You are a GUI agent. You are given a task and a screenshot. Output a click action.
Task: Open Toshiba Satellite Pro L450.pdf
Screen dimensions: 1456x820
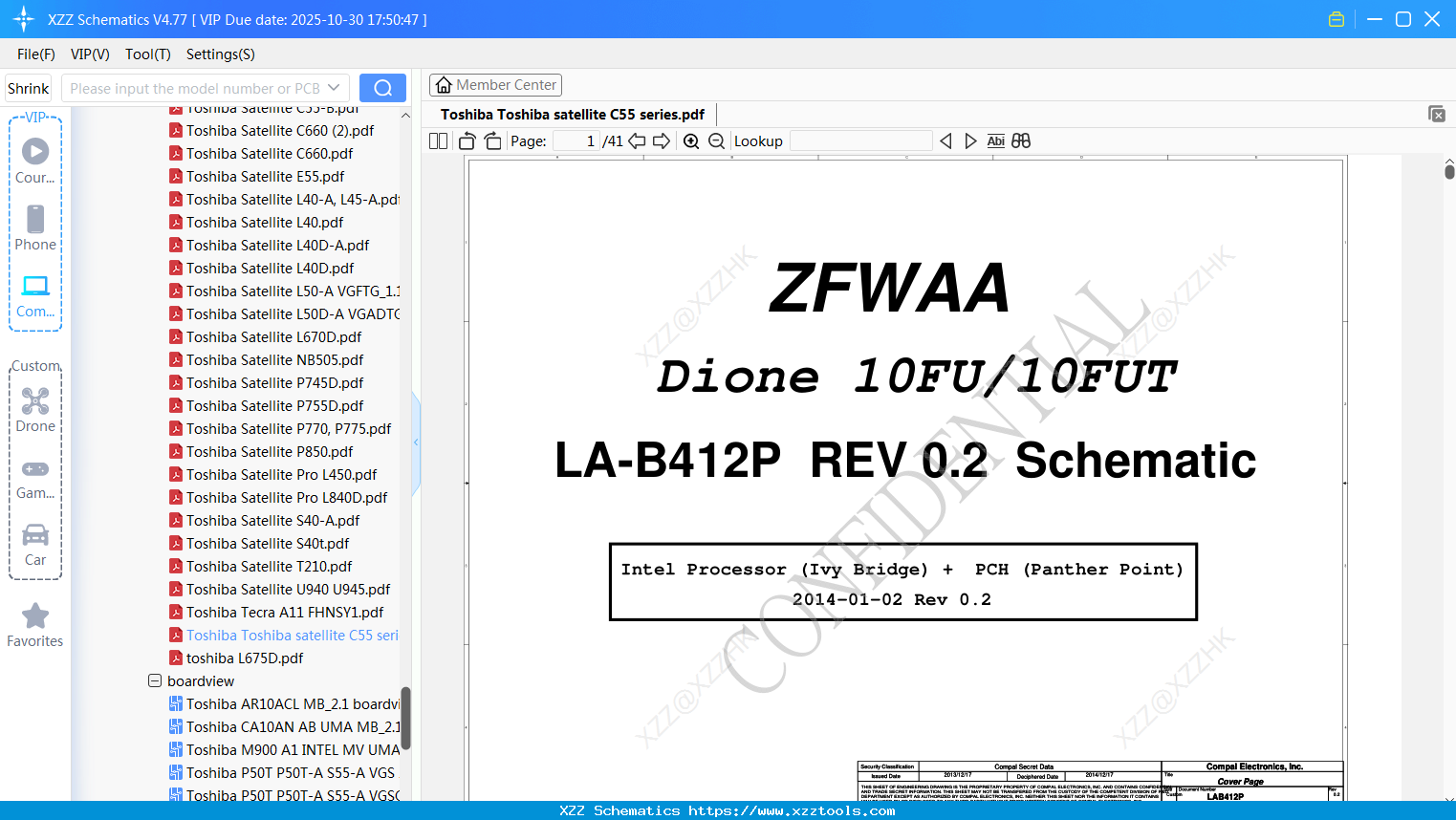click(272, 475)
